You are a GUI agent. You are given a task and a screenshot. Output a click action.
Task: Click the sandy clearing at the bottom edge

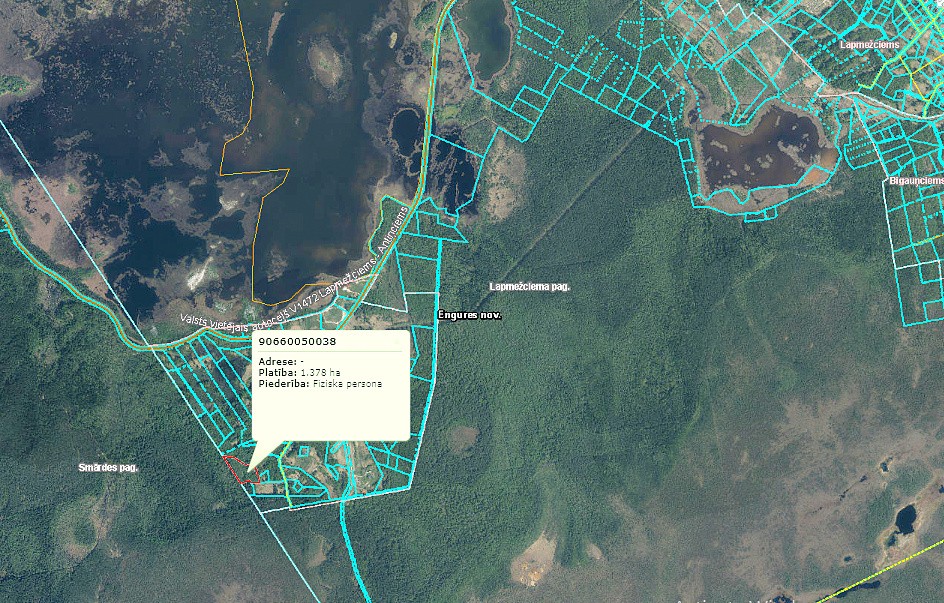click(535, 560)
